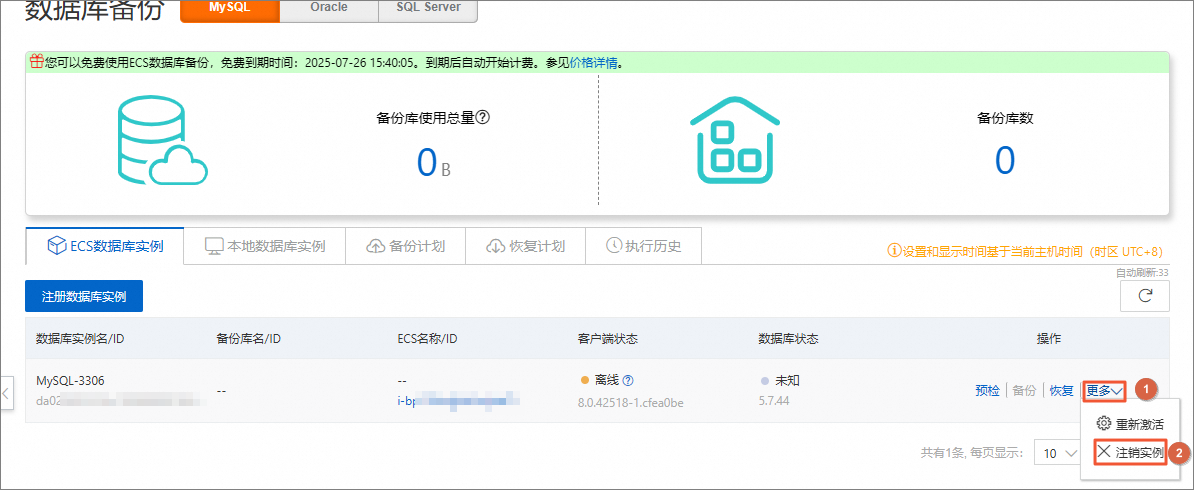Click the backup vault house icon
Screen dimensions: 1194x490
(735, 139)
